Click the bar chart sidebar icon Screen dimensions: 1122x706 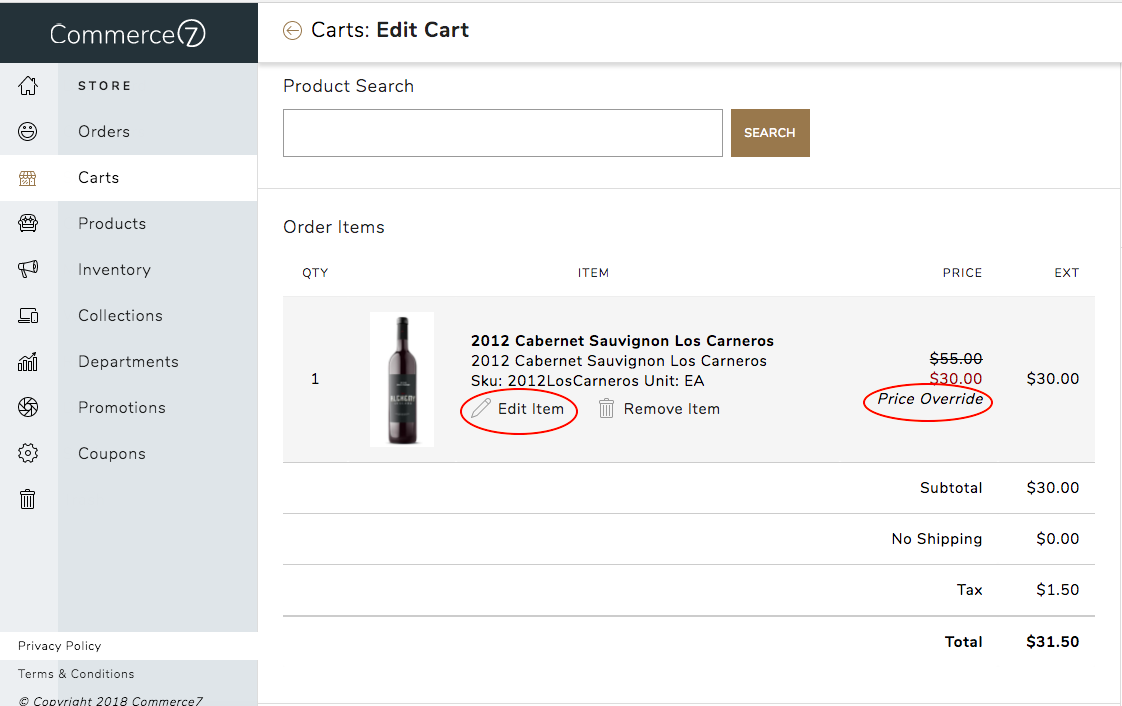tap(28, 362)
